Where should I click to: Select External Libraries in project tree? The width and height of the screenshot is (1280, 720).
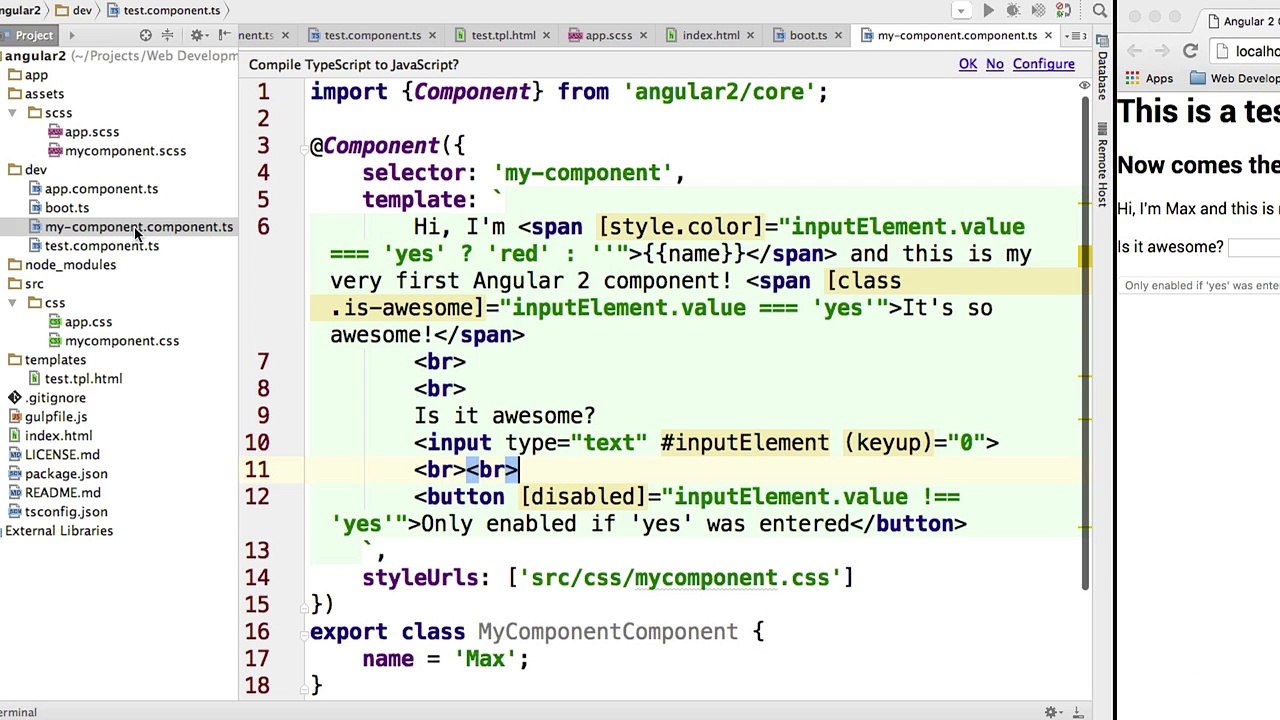point(59,531)
